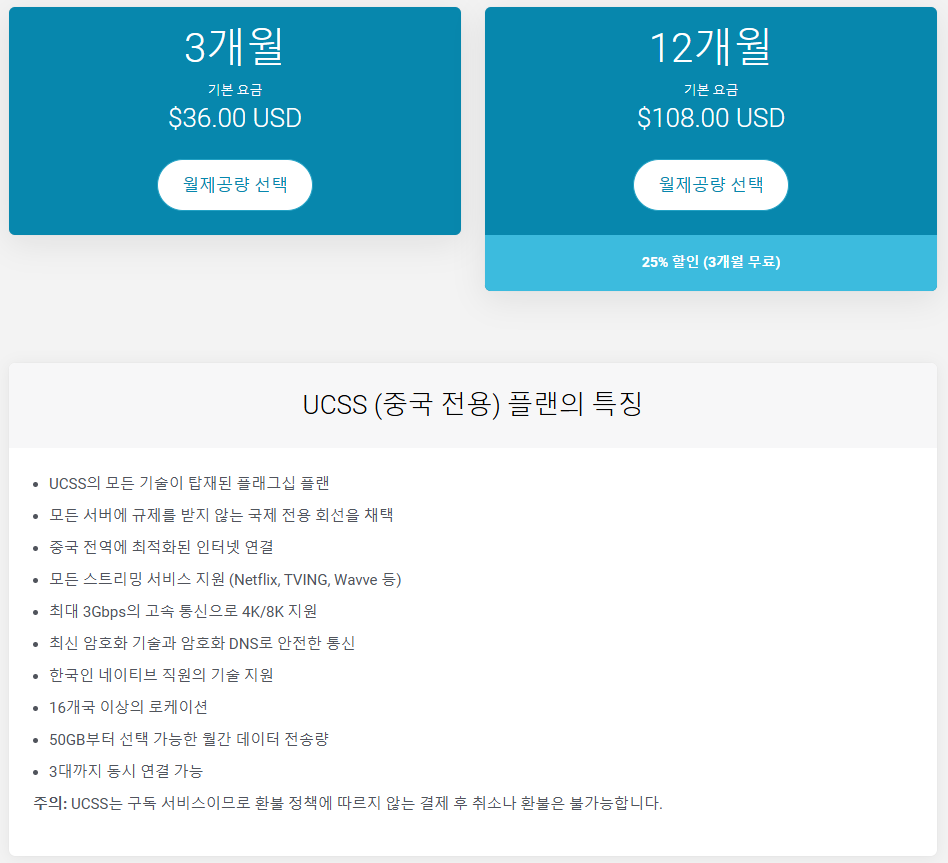Click the 국제 전용 회선 bullet item
This screenshot has height=863, width=948.
click(x=221, y=515)
